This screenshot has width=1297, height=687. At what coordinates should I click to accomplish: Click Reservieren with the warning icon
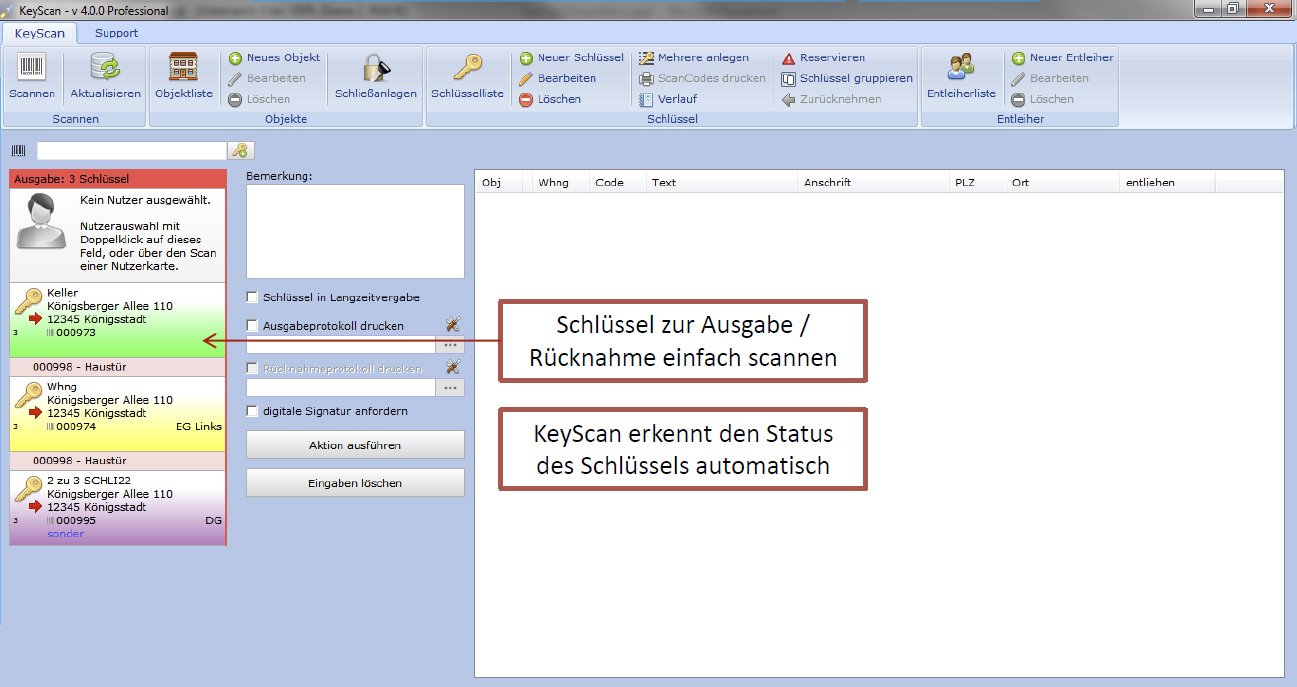click(823, 58)
